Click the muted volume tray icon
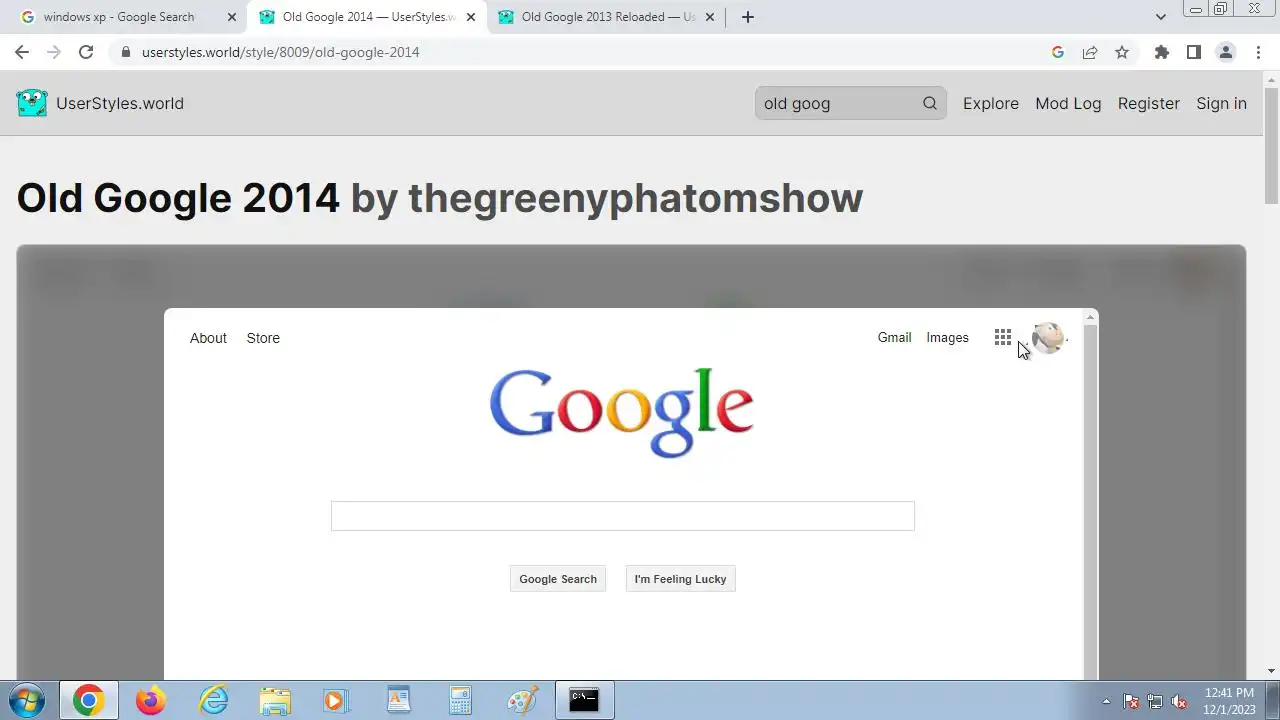The width and height of the screenshot is (1280, 720). click(x=1179, y=701)
